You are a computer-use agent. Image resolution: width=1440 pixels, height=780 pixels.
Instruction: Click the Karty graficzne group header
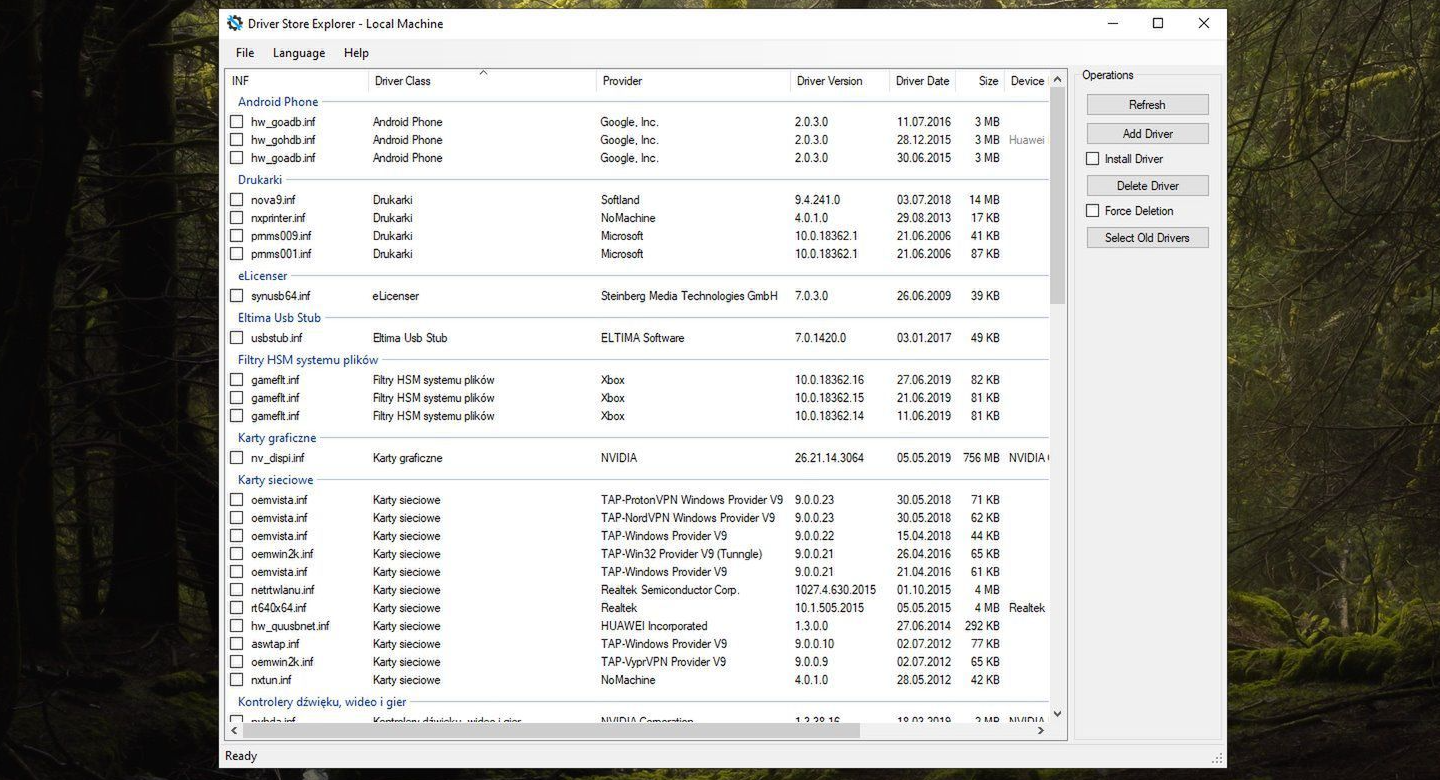pos(277,438)
